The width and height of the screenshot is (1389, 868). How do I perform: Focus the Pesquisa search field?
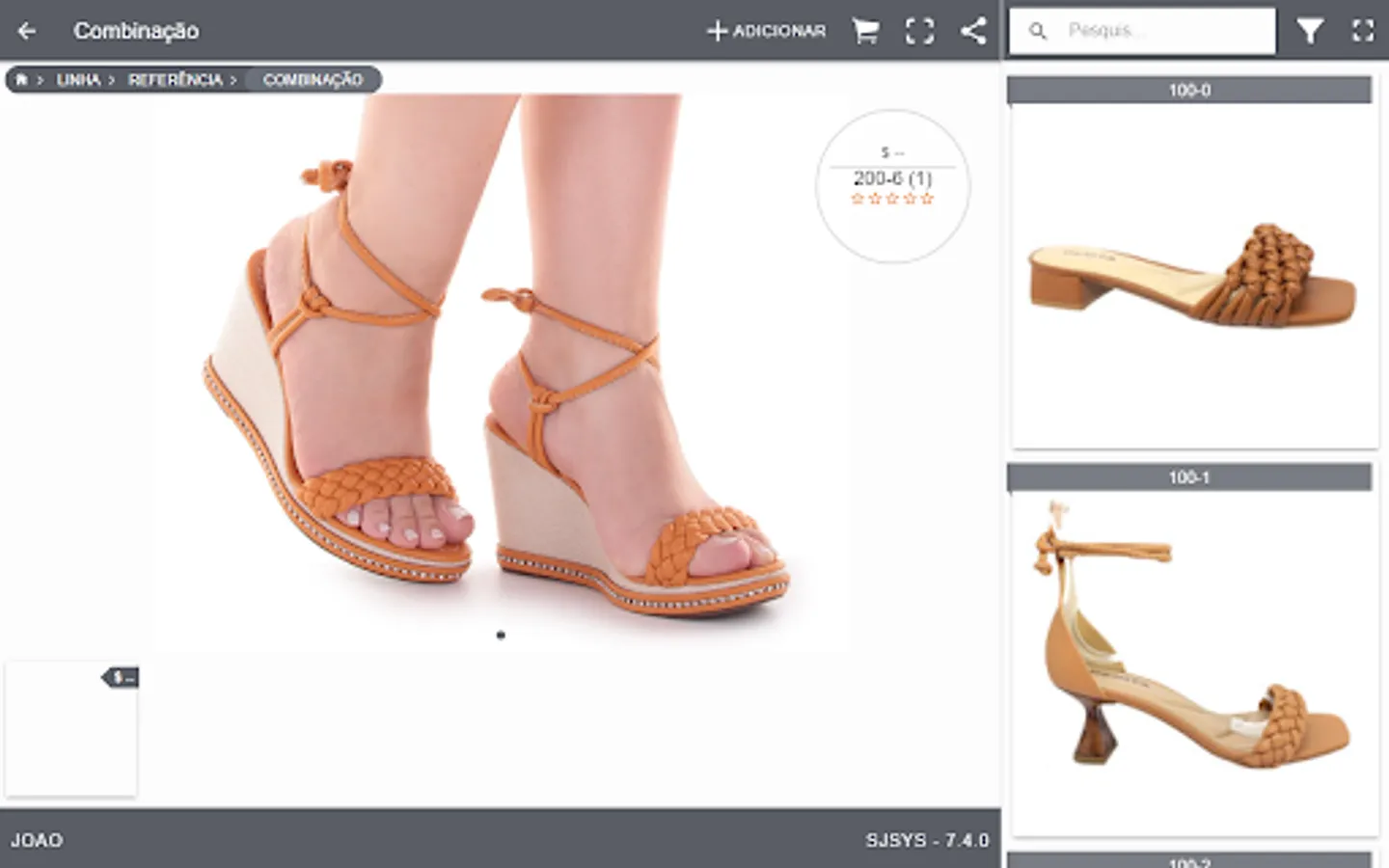tap(1142, 31)
